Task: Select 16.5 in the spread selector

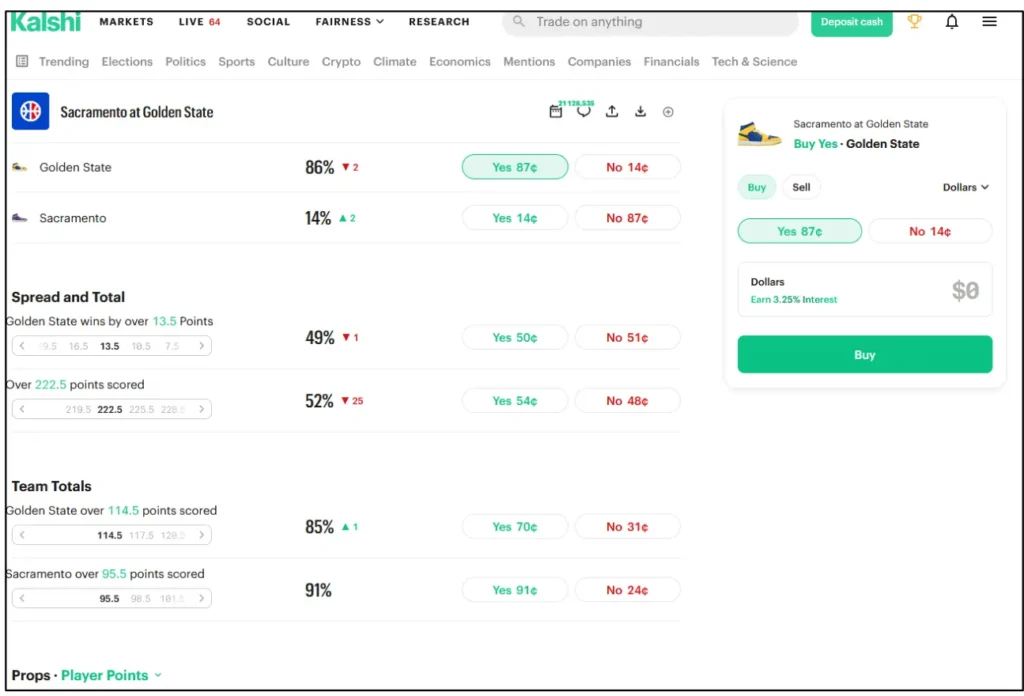Action: [x=78, y=347]
